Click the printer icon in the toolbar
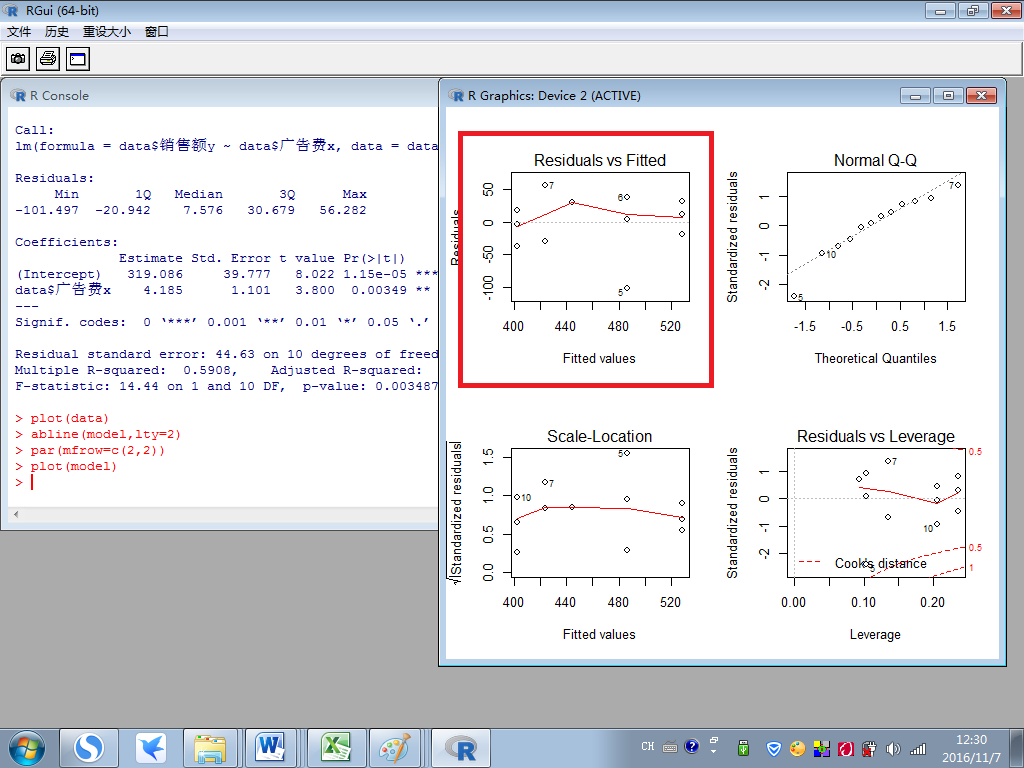The width and height of the screenshot is (1024, 768). tap(48, 59)
